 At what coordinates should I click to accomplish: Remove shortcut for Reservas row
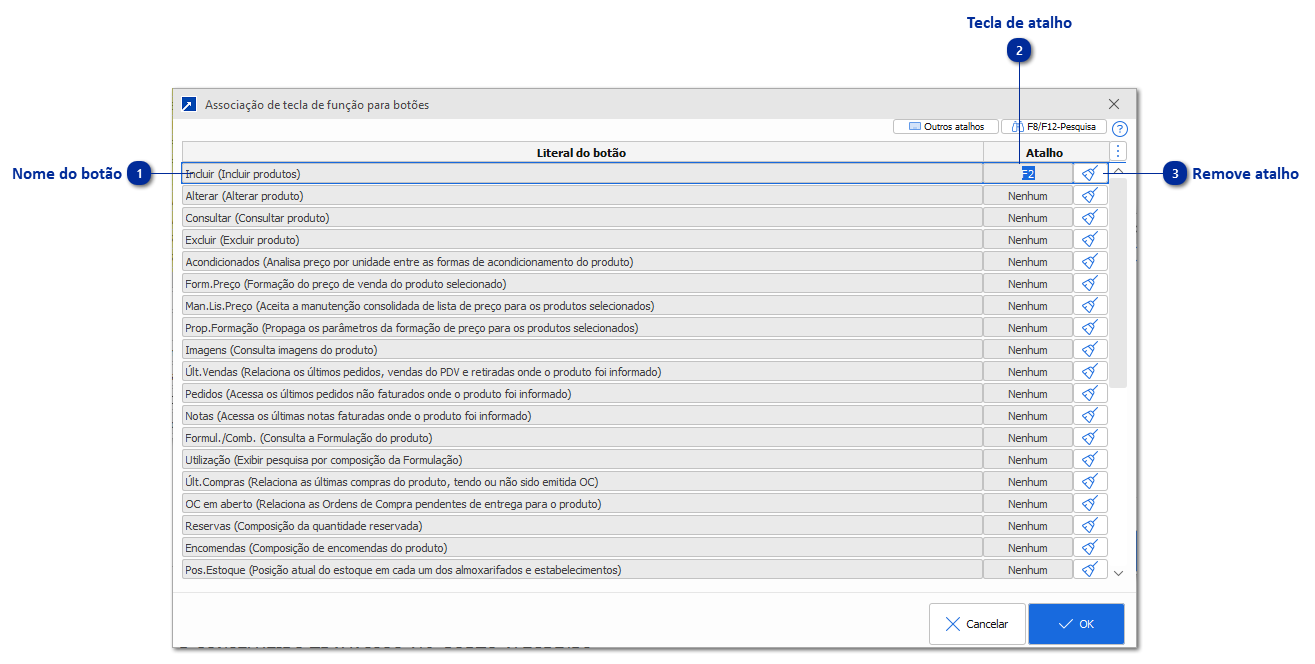(1090, 526)
